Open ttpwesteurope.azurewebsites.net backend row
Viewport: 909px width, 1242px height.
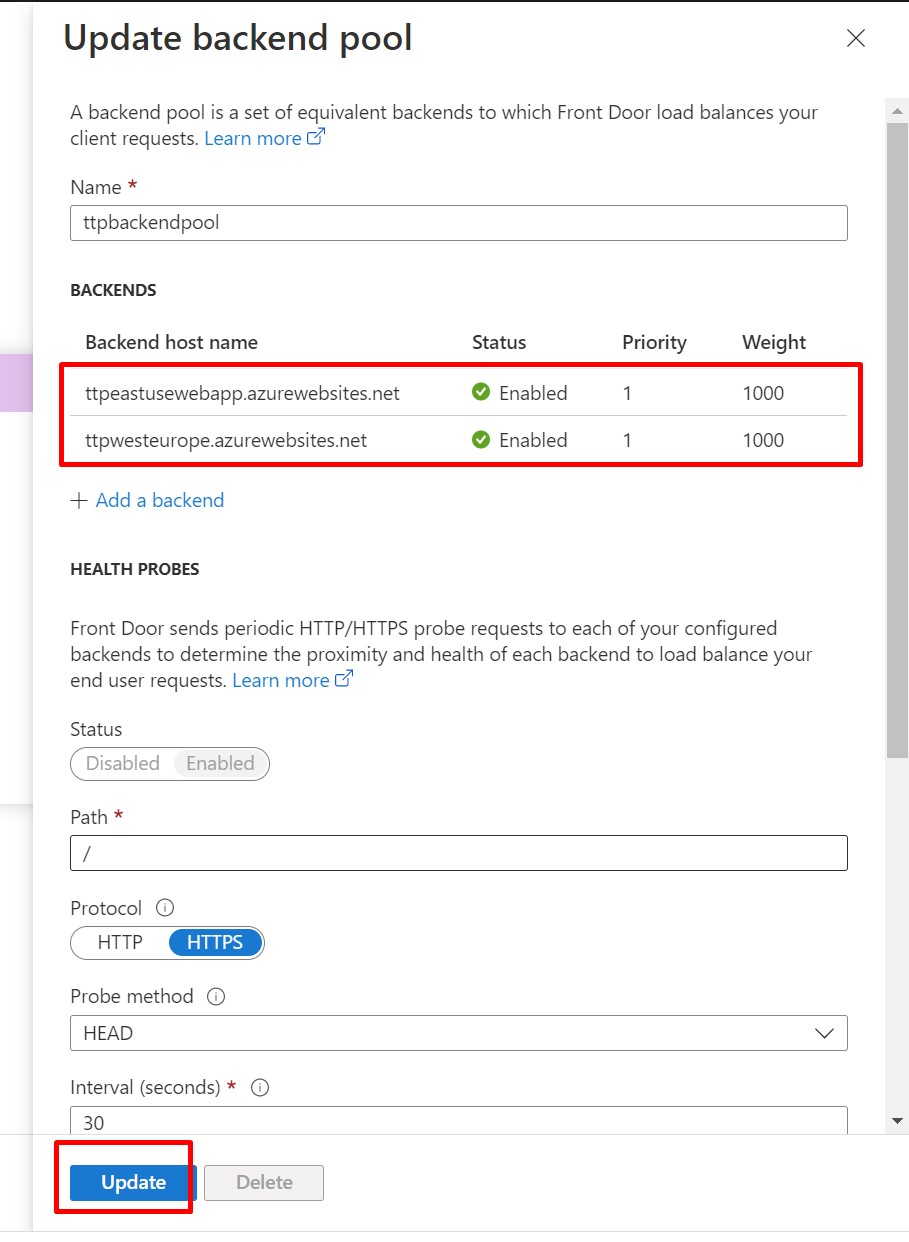pyautogui.click(x=226, y=440)
